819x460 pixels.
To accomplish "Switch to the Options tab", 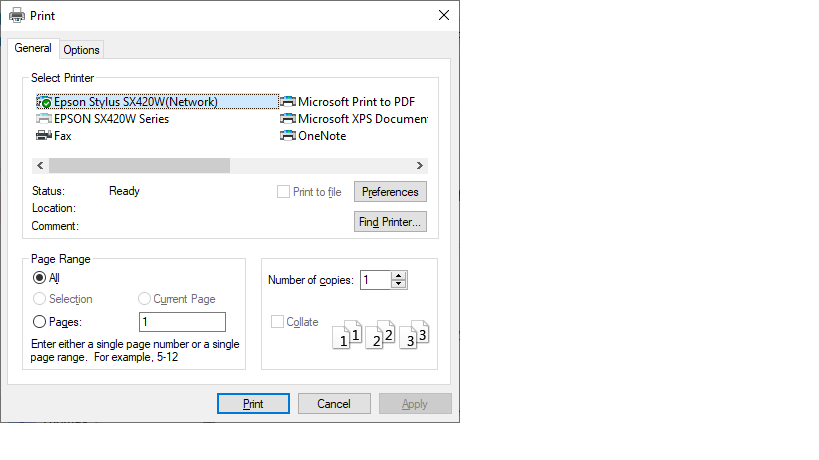I will pyautogui.click(x=81, y=50).
